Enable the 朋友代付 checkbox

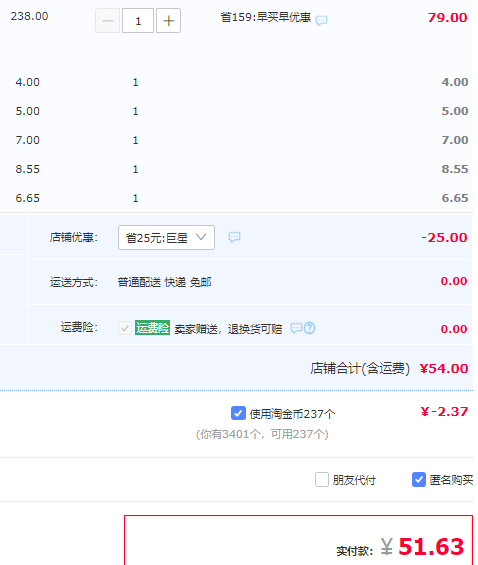[x=322, y=480]
